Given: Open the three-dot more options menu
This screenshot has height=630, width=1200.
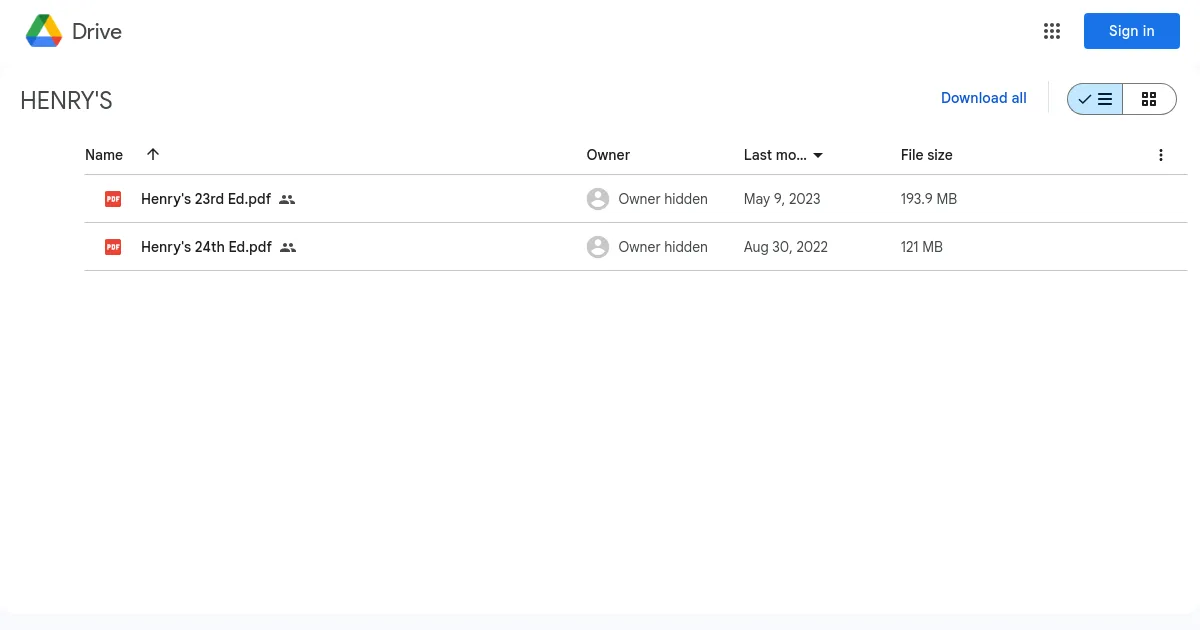Looking at the screenshot, I should coord(1160,155).
